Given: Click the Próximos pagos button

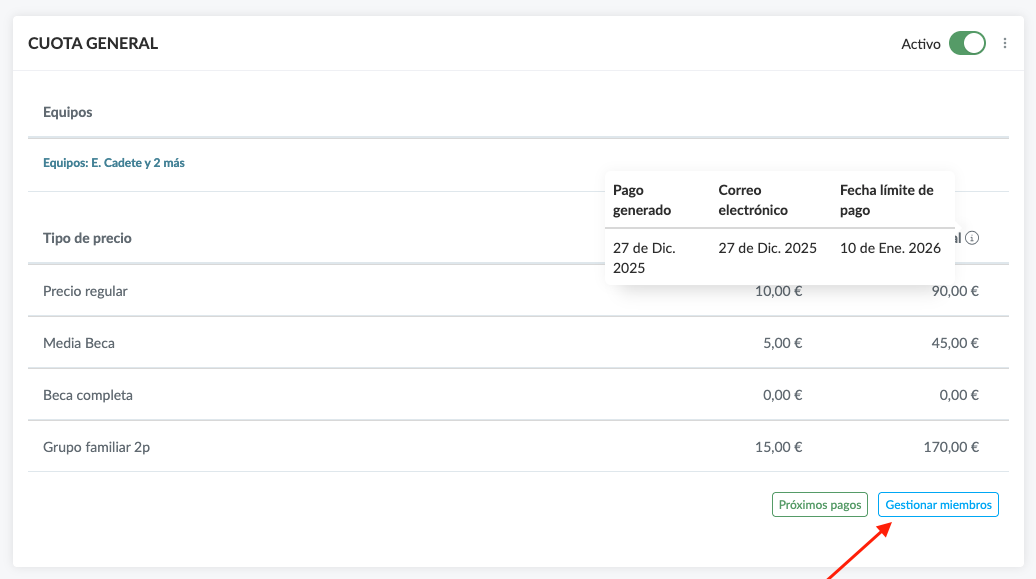Looking at the screenshot, I should (819, 505).
